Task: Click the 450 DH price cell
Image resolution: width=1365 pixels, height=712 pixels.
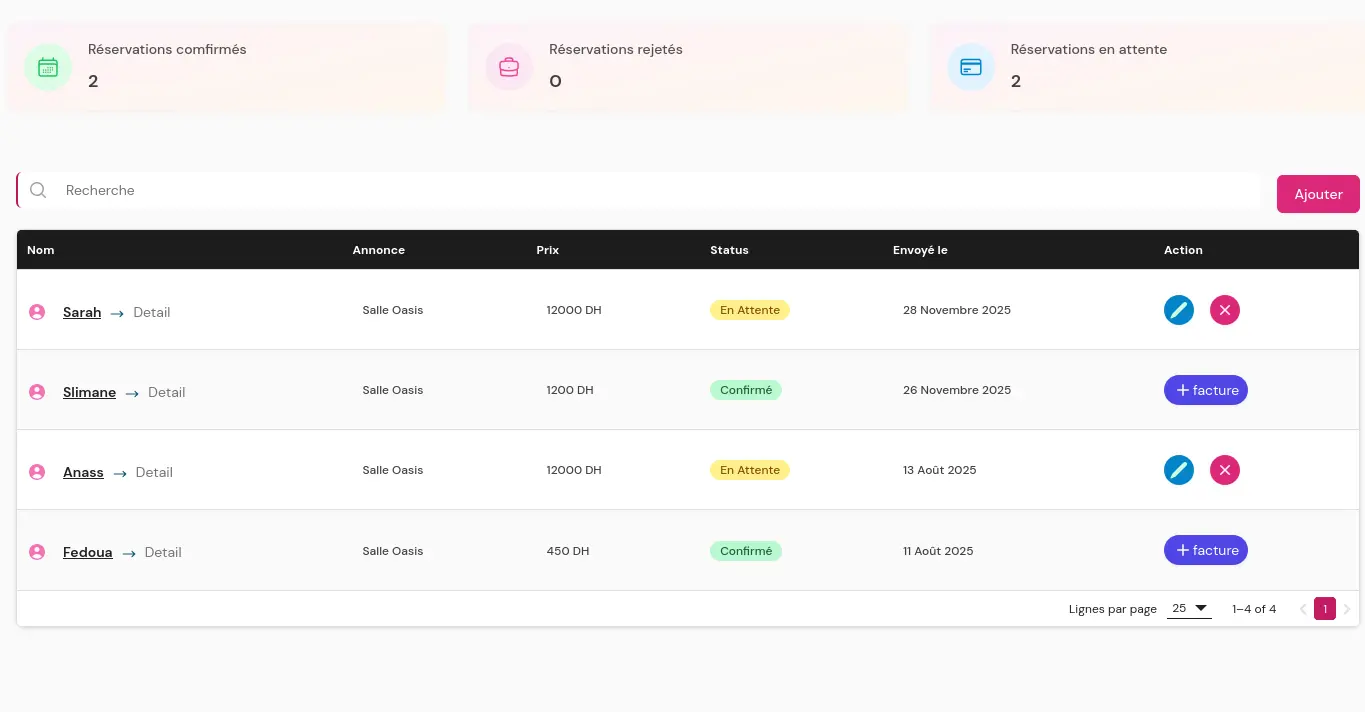Action: click(x=568, y=551)
